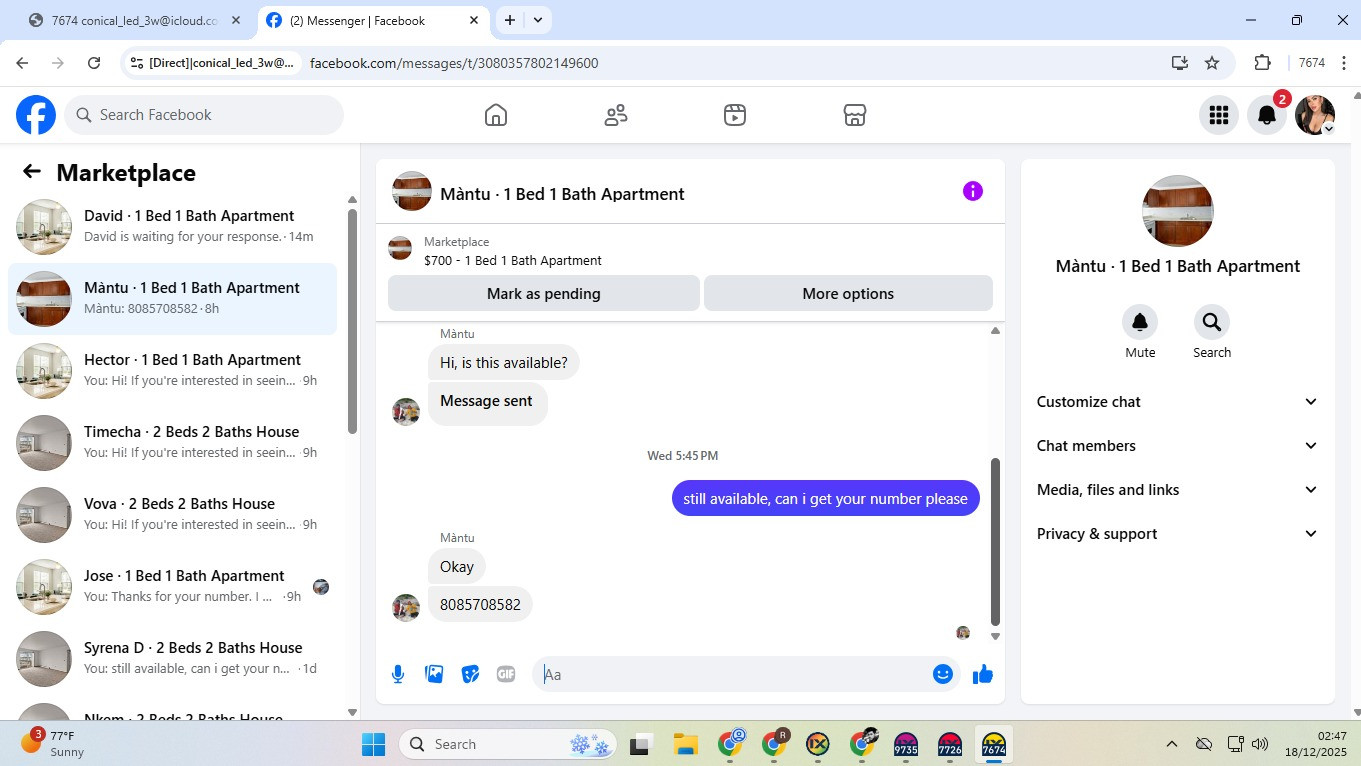
Task: Click the 'Hi, is this available?' message
Action: pyautogui.click(x=503, y=363)
